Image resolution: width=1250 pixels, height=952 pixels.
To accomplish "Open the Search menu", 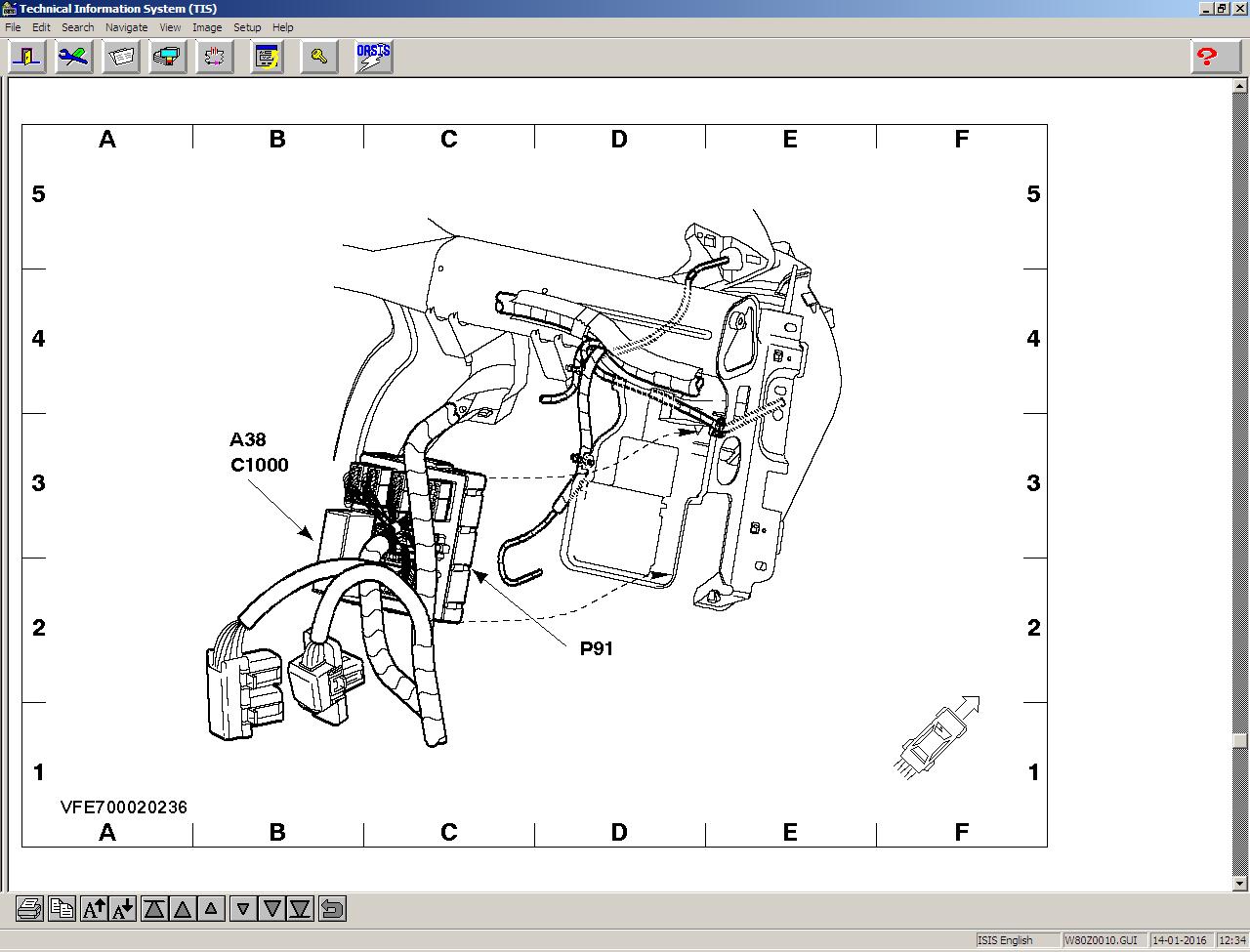I will 78,27.
